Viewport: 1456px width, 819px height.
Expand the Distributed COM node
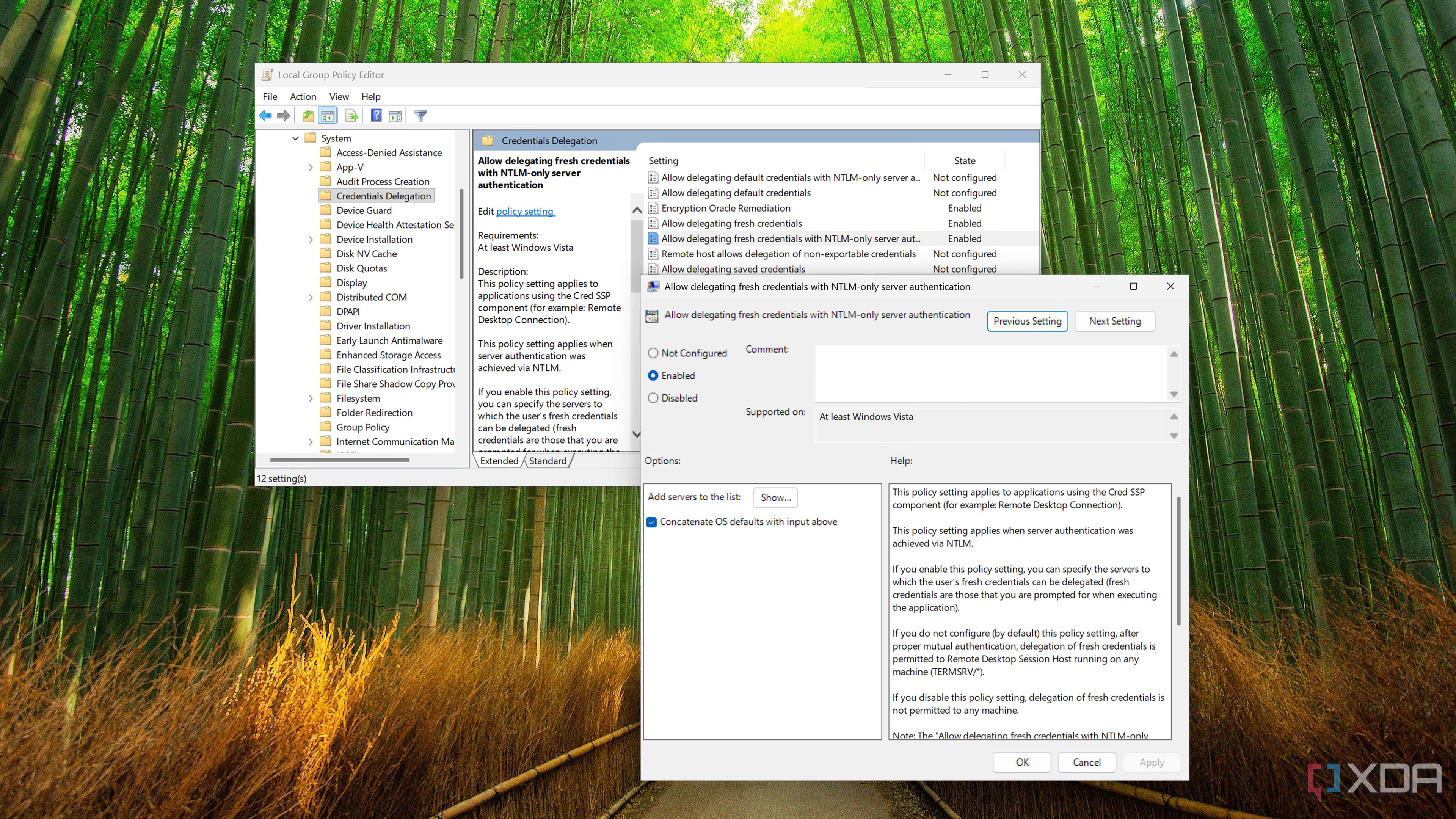click(x=310, y=297)
